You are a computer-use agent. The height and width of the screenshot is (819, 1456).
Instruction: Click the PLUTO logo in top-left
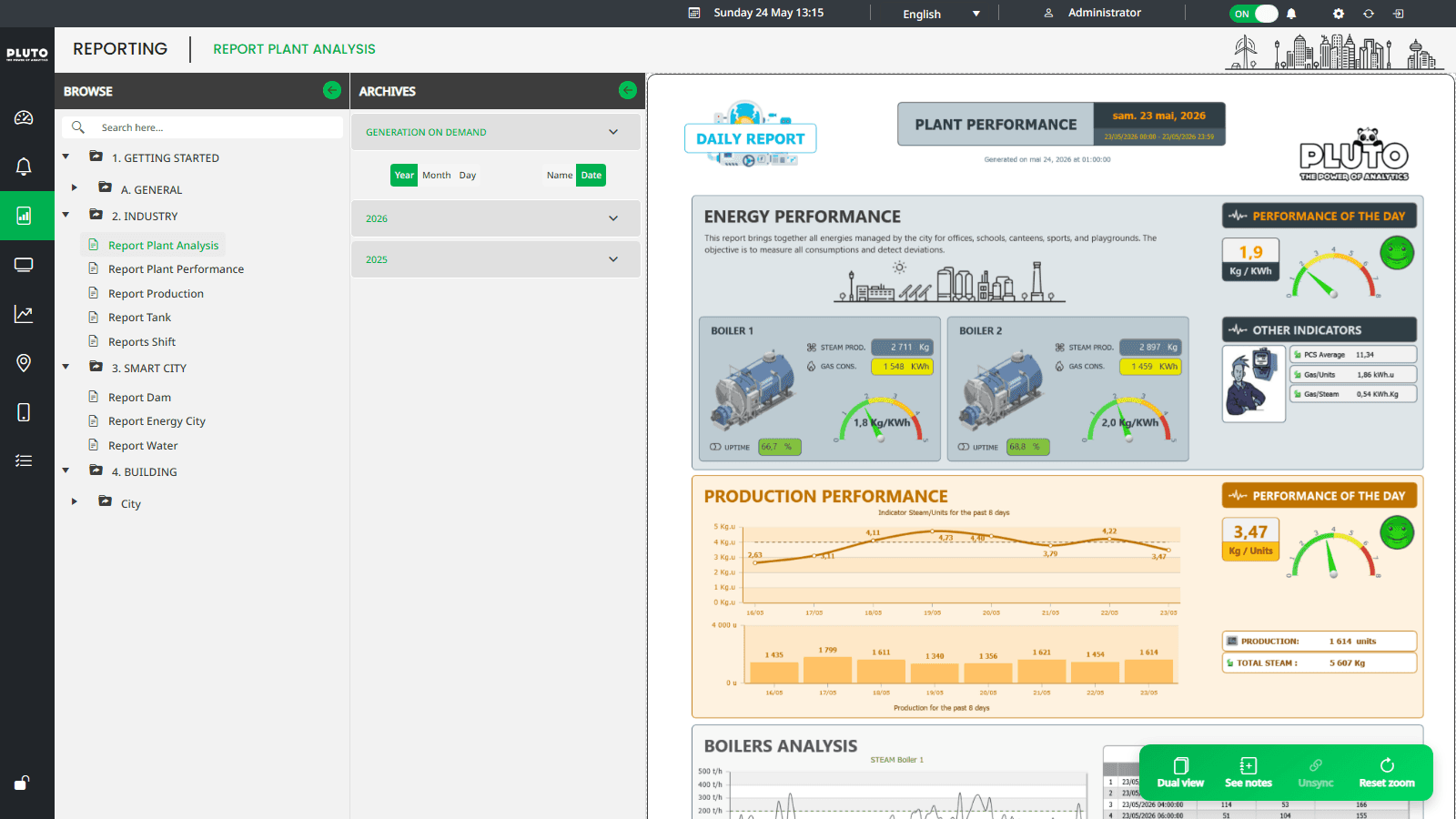click(27, 55)
